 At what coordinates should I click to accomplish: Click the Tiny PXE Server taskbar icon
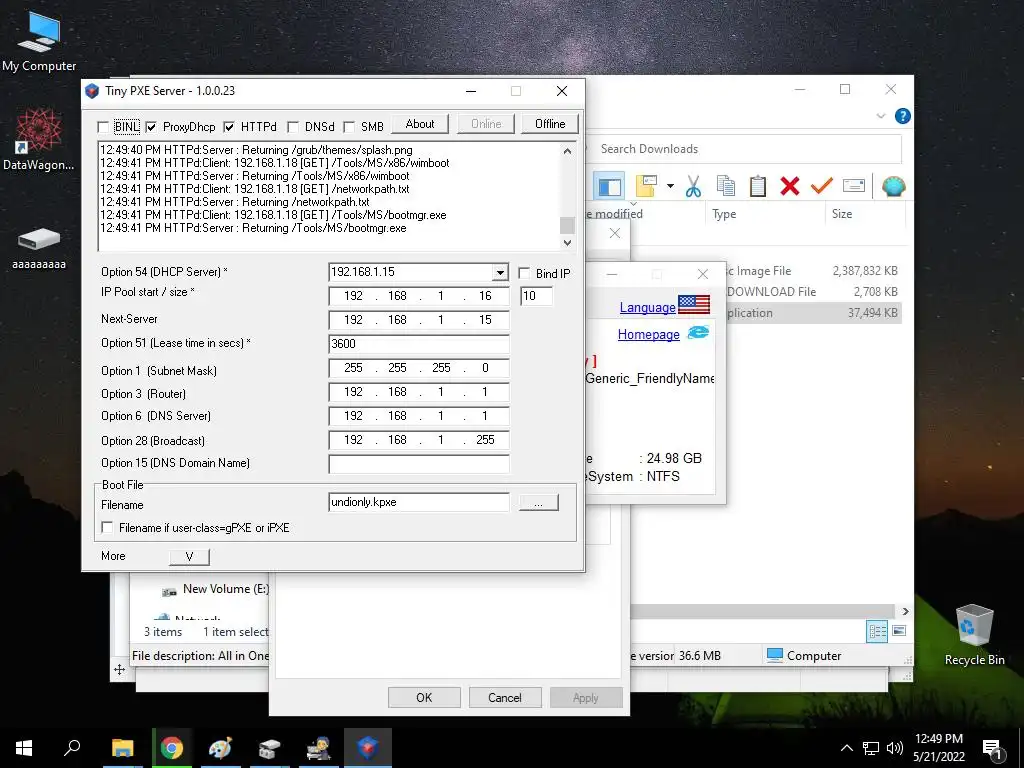click(x=368, y=748)
